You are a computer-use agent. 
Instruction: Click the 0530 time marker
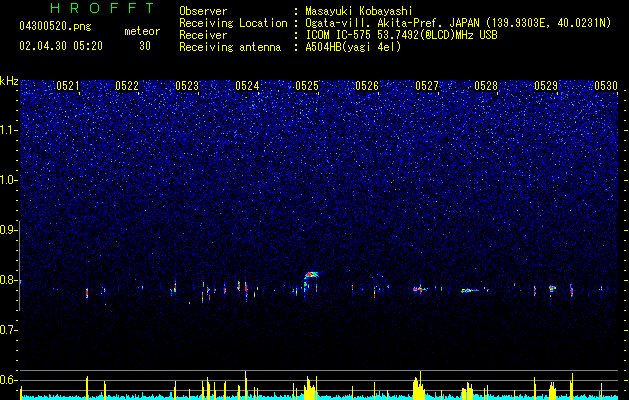coord(606,86)
